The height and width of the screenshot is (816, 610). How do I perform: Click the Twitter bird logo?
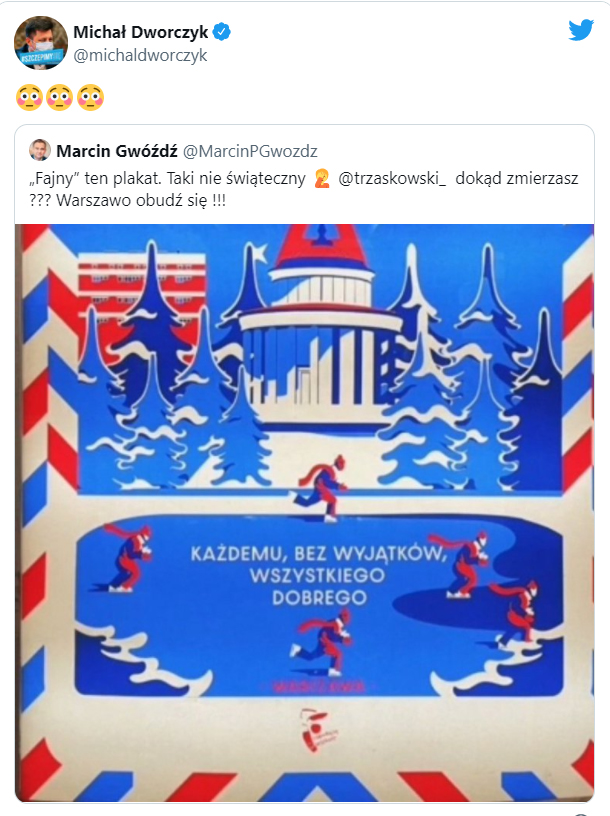coord(581,30)
